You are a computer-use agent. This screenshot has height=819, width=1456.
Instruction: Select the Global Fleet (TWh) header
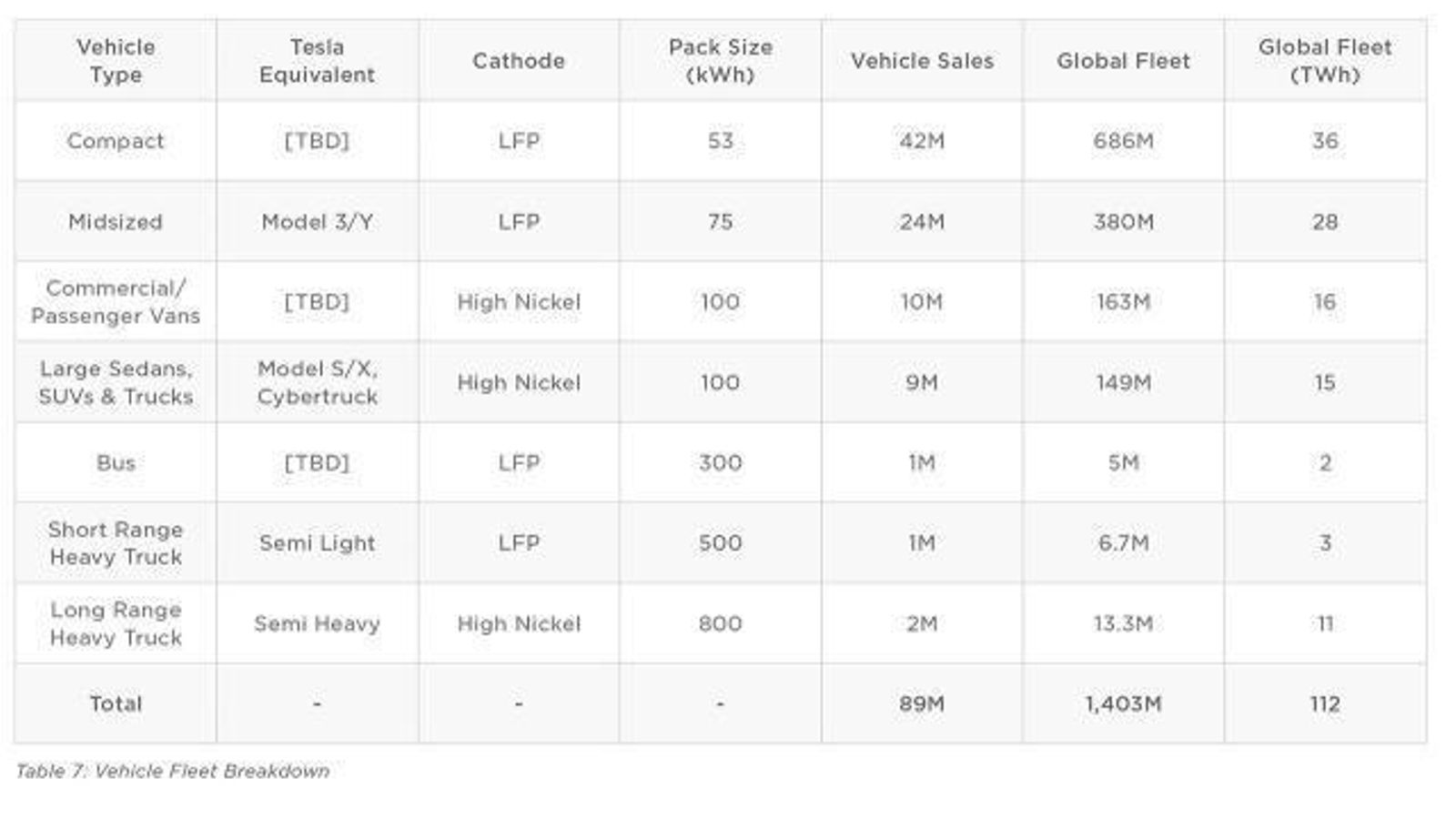(1324, 60)
